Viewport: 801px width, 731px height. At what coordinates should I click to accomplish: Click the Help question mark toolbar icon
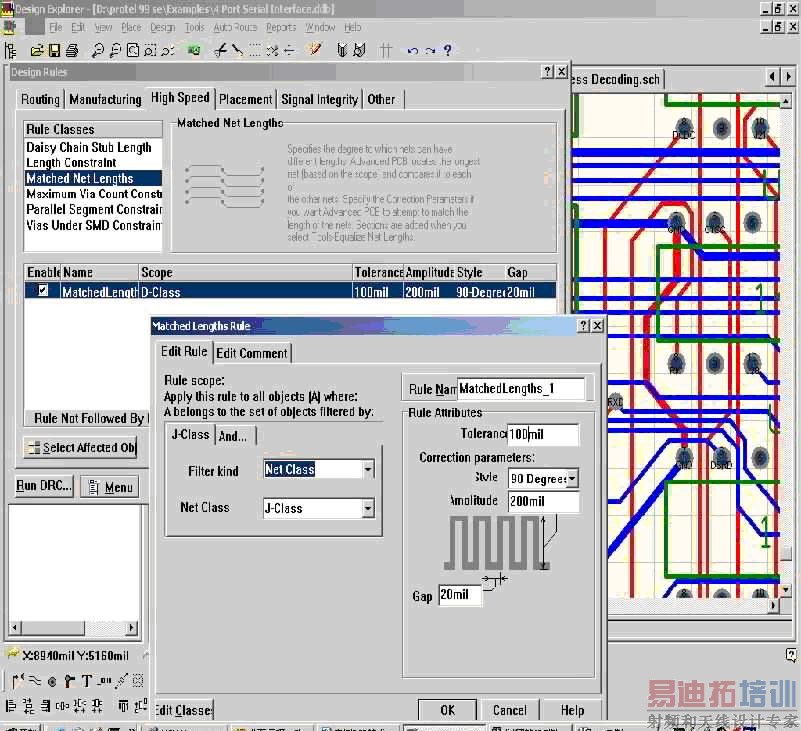click(x=447, y=50)
